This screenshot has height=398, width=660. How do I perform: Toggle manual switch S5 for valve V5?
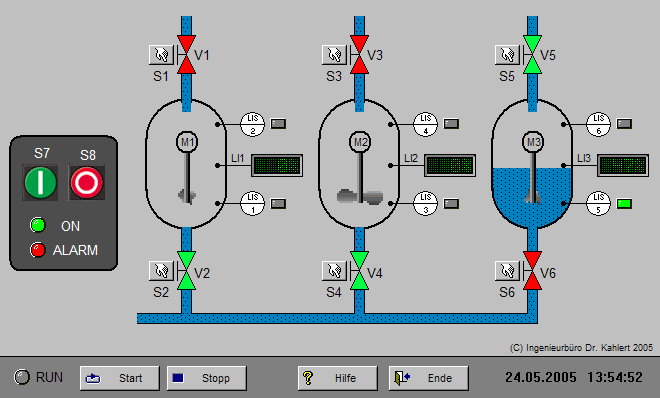507,55
